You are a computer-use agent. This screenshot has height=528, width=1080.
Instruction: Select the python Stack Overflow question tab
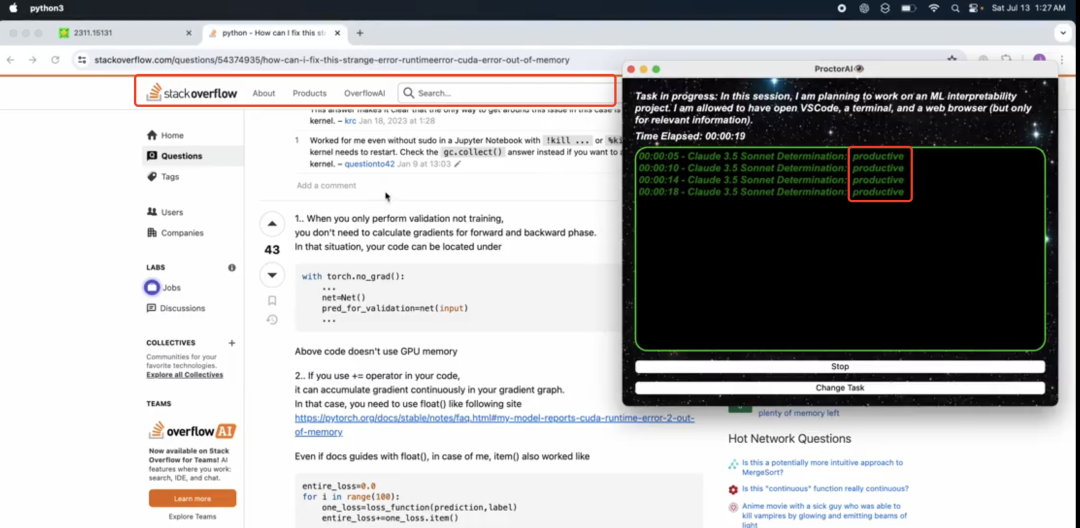coord(276,33)
